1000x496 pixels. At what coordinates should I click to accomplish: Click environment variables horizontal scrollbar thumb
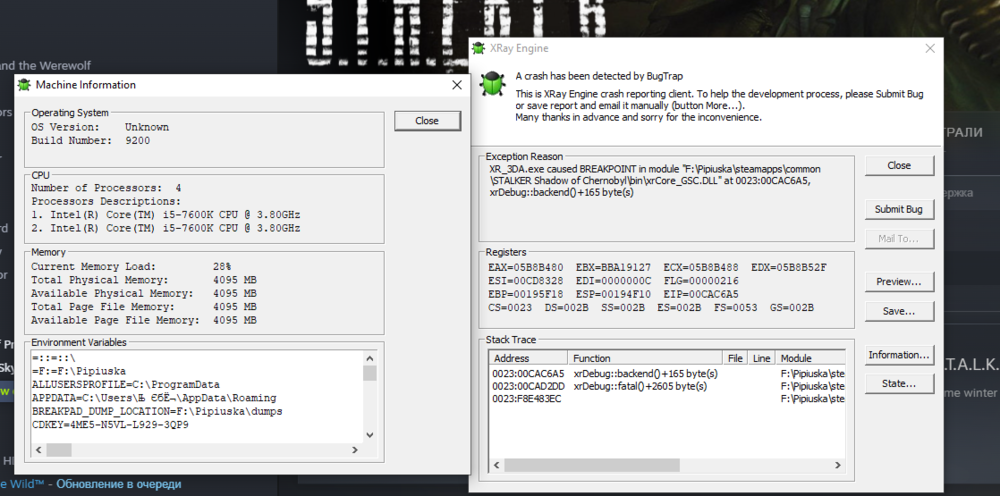click(59, 450)
